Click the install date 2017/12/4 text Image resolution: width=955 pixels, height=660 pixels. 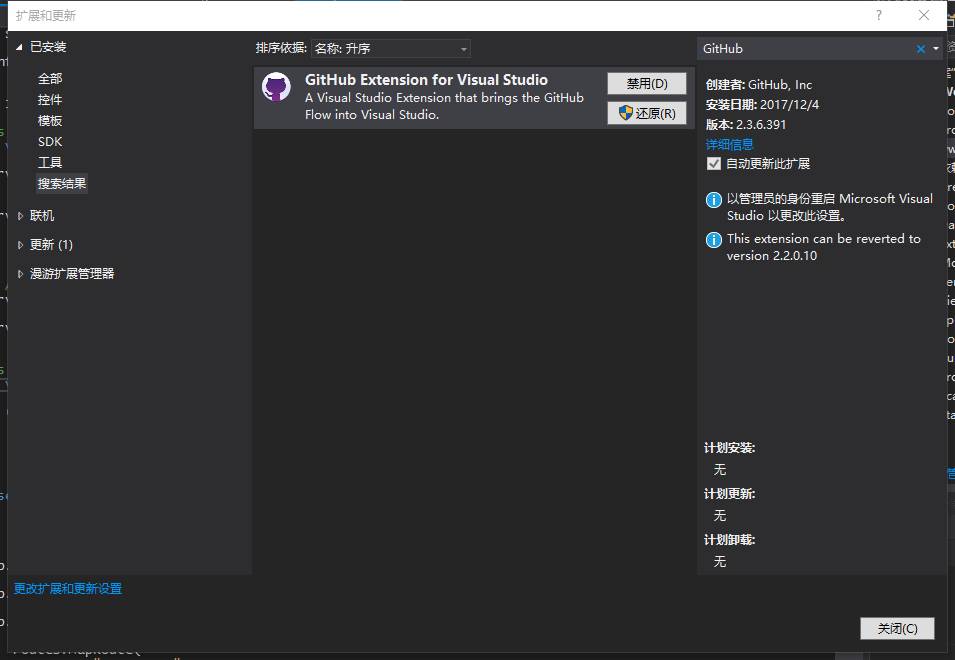tap(789, 105)
